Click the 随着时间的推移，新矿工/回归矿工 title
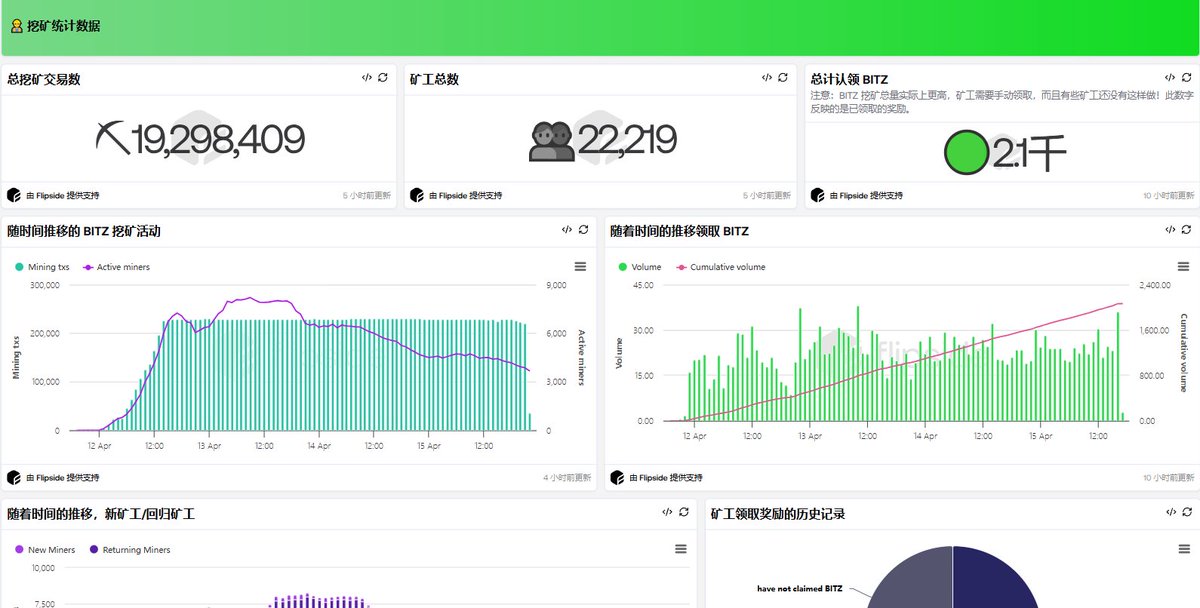This screenshot has width=1200, height=608. [101, 513]
